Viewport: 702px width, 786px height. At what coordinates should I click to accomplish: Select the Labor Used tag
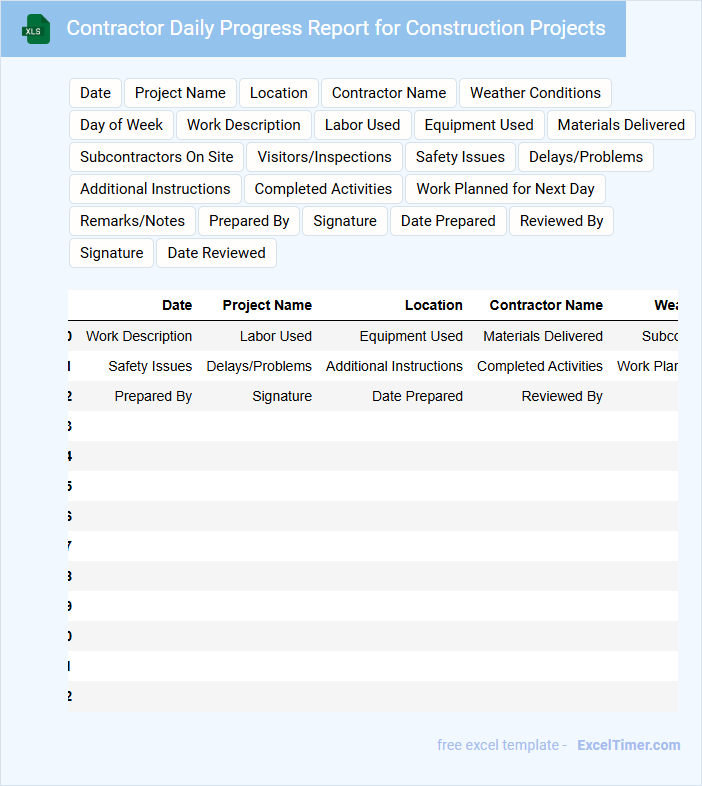pyautogui.click(x=363, y=125)
